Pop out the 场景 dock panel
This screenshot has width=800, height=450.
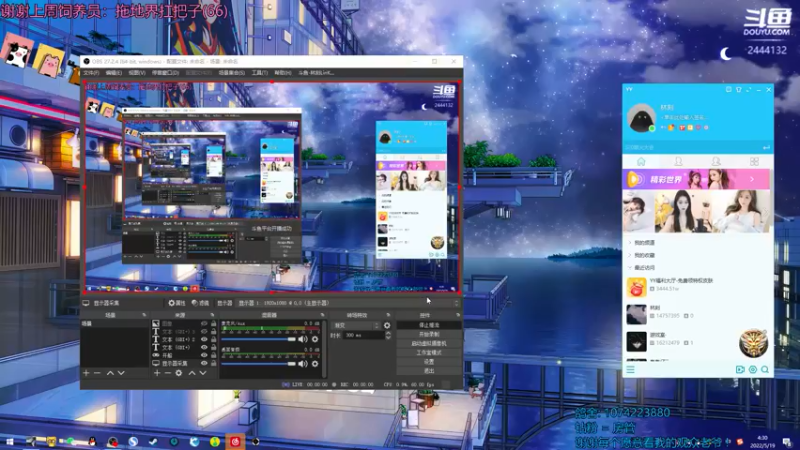point(144,315)
